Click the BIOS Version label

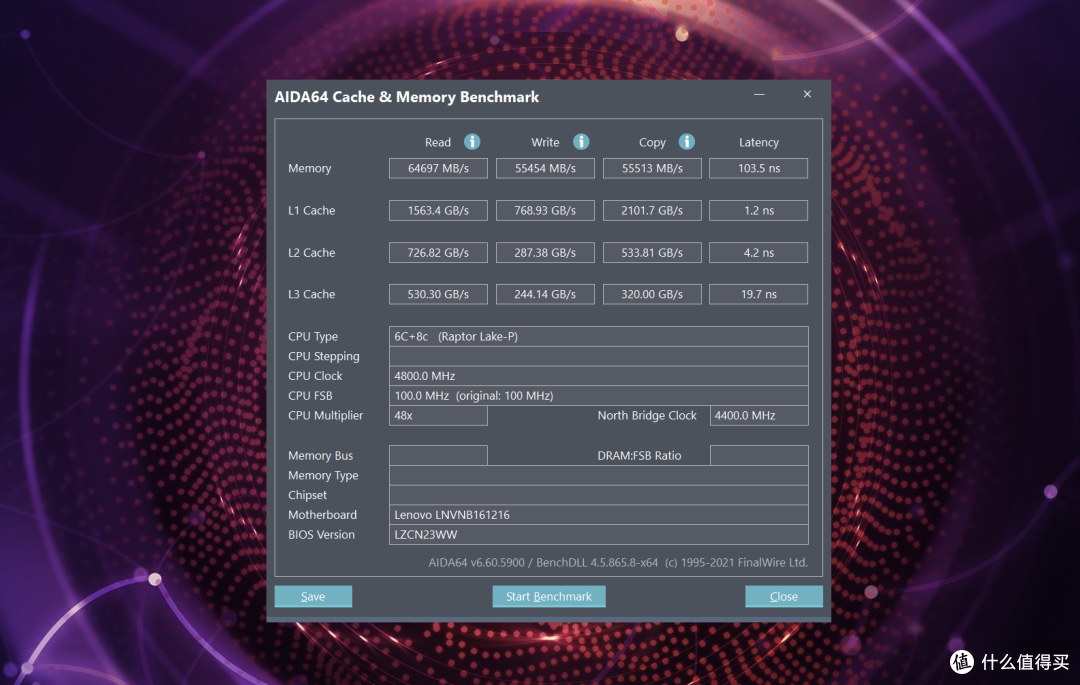322,535
